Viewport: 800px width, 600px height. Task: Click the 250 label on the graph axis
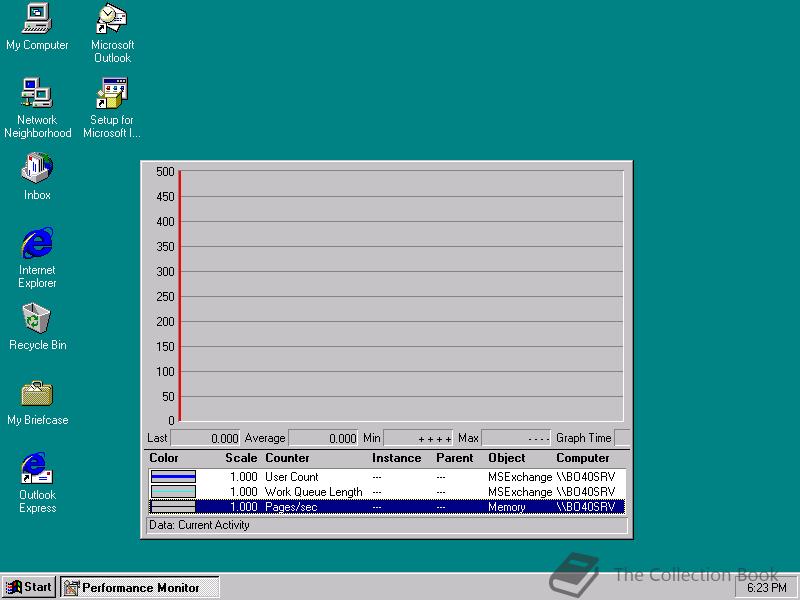click(x=165, y=296)
